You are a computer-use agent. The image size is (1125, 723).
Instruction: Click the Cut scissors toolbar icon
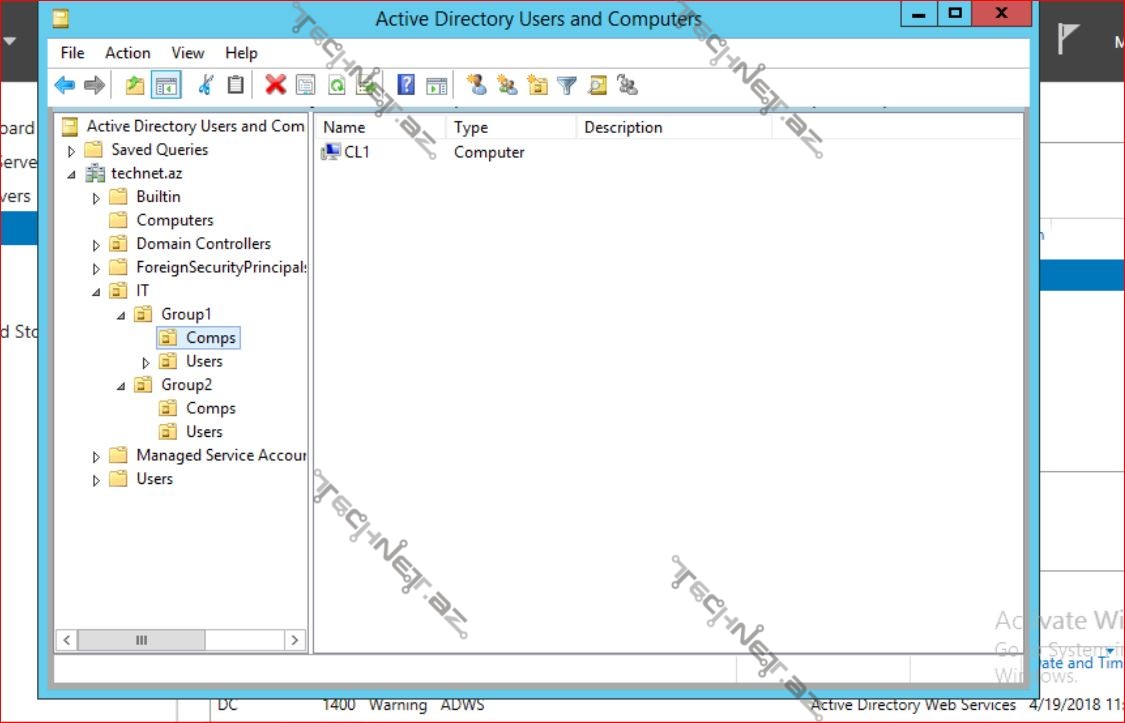tap(205, 86)
